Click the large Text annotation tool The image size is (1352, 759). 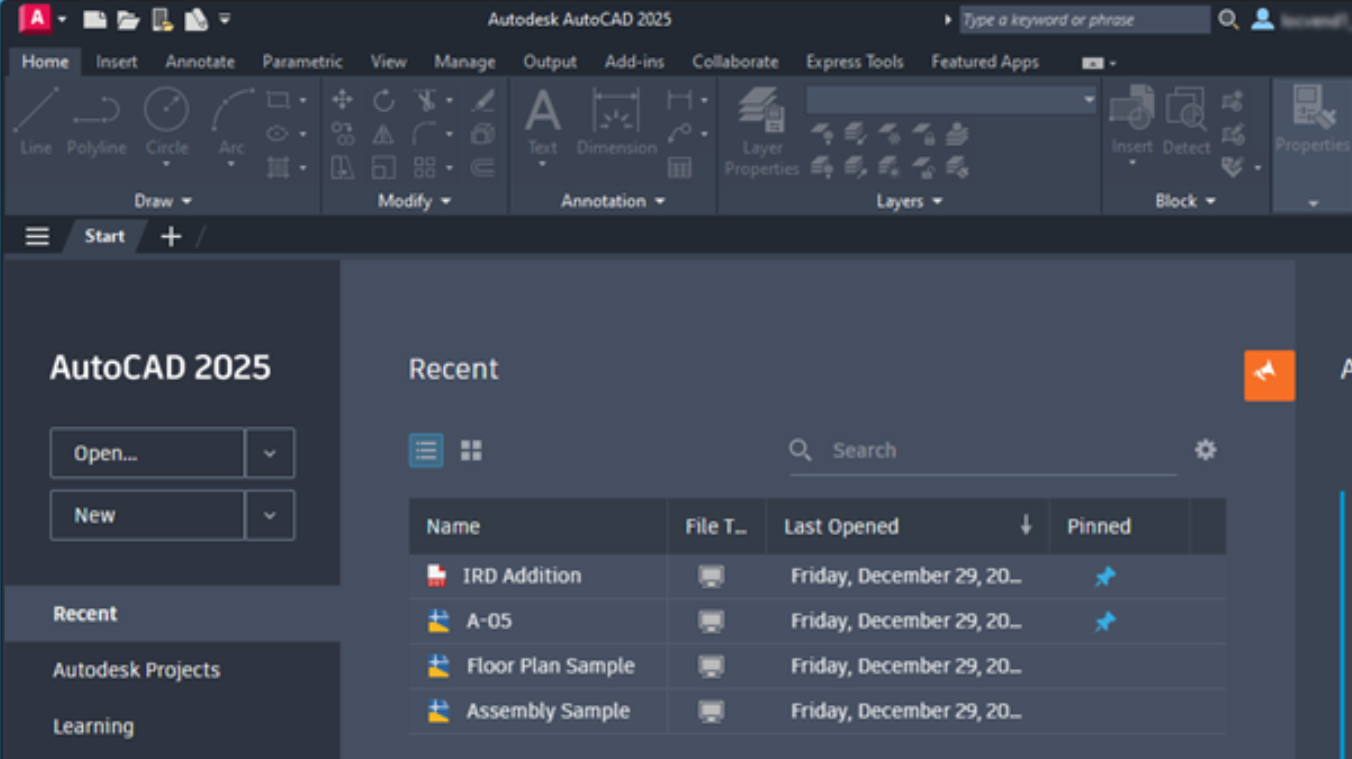[x=542, y=122]
